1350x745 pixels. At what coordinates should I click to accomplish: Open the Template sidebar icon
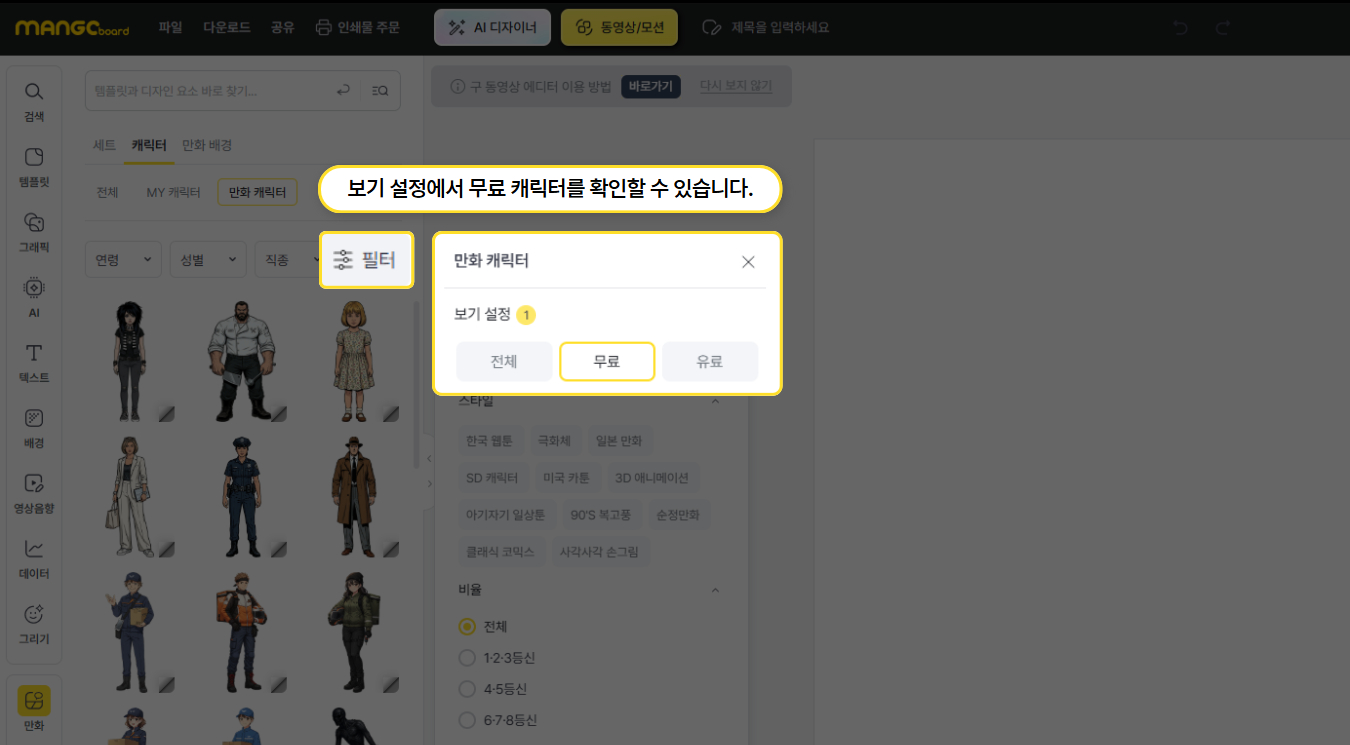tap(34, 166)
